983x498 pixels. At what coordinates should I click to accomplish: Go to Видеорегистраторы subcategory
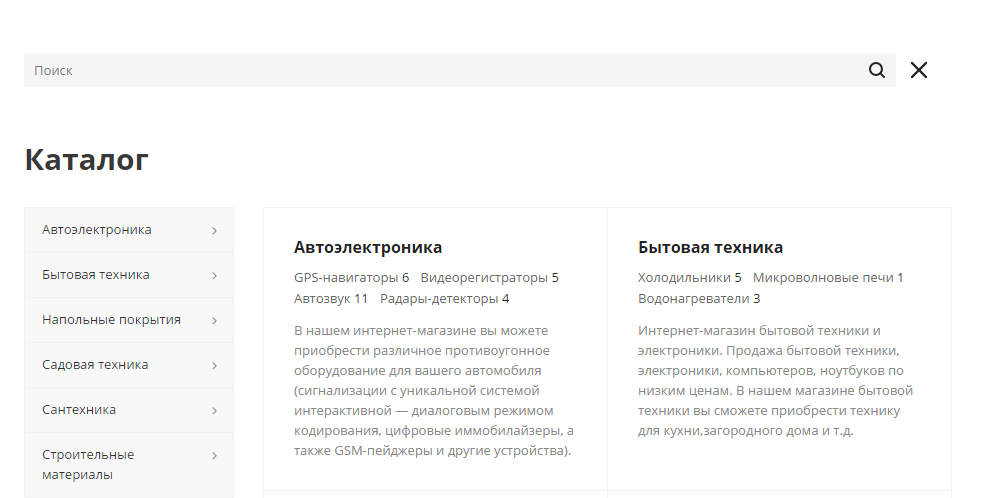click(x=484, y=277)
